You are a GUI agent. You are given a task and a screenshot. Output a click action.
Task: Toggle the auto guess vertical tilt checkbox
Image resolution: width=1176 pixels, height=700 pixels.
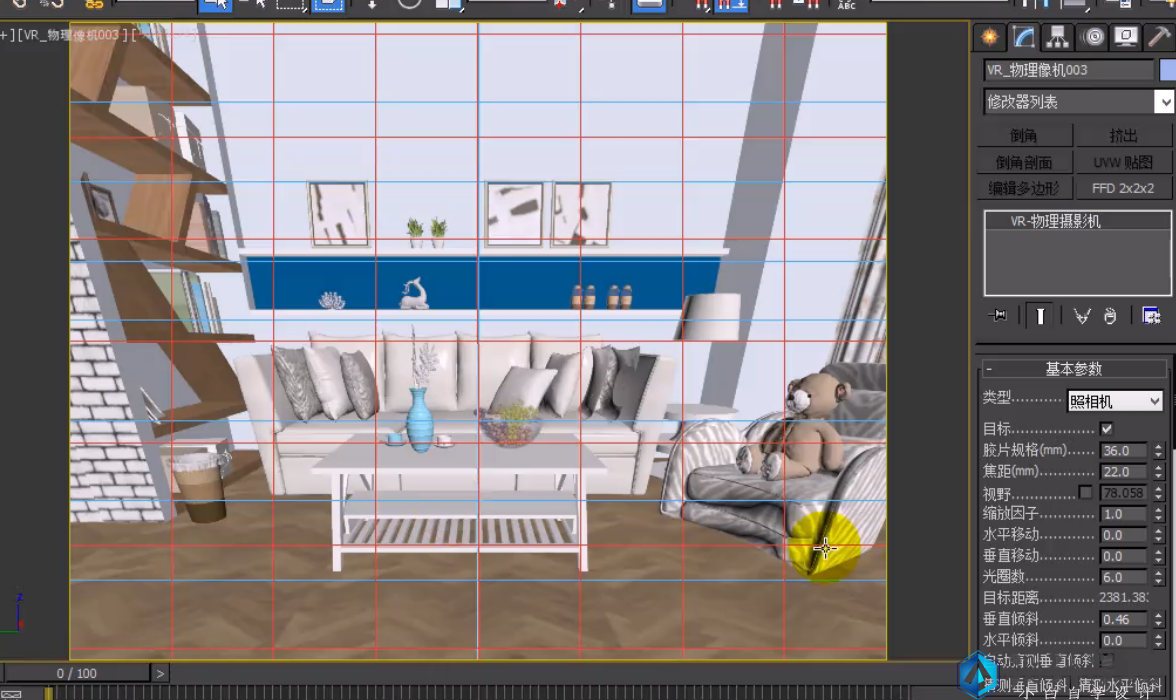tap(1107, 659)
